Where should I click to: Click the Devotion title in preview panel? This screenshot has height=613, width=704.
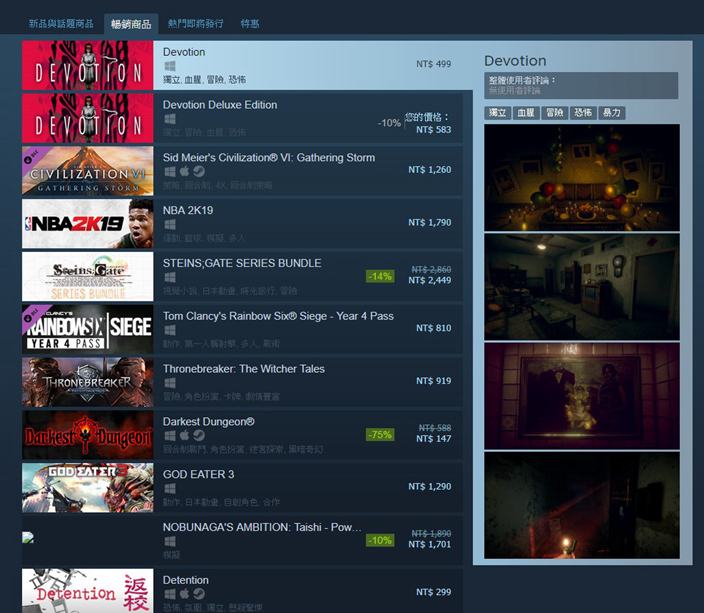515,61
